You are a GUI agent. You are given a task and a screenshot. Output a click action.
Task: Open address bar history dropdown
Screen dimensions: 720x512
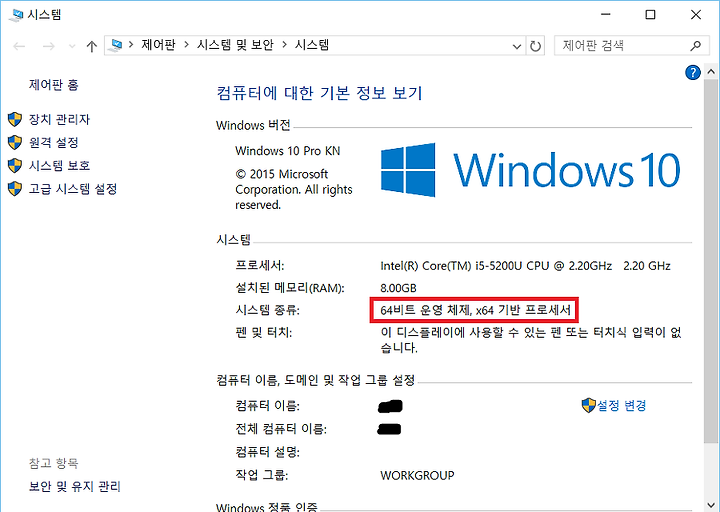click(x=517, y=46)
